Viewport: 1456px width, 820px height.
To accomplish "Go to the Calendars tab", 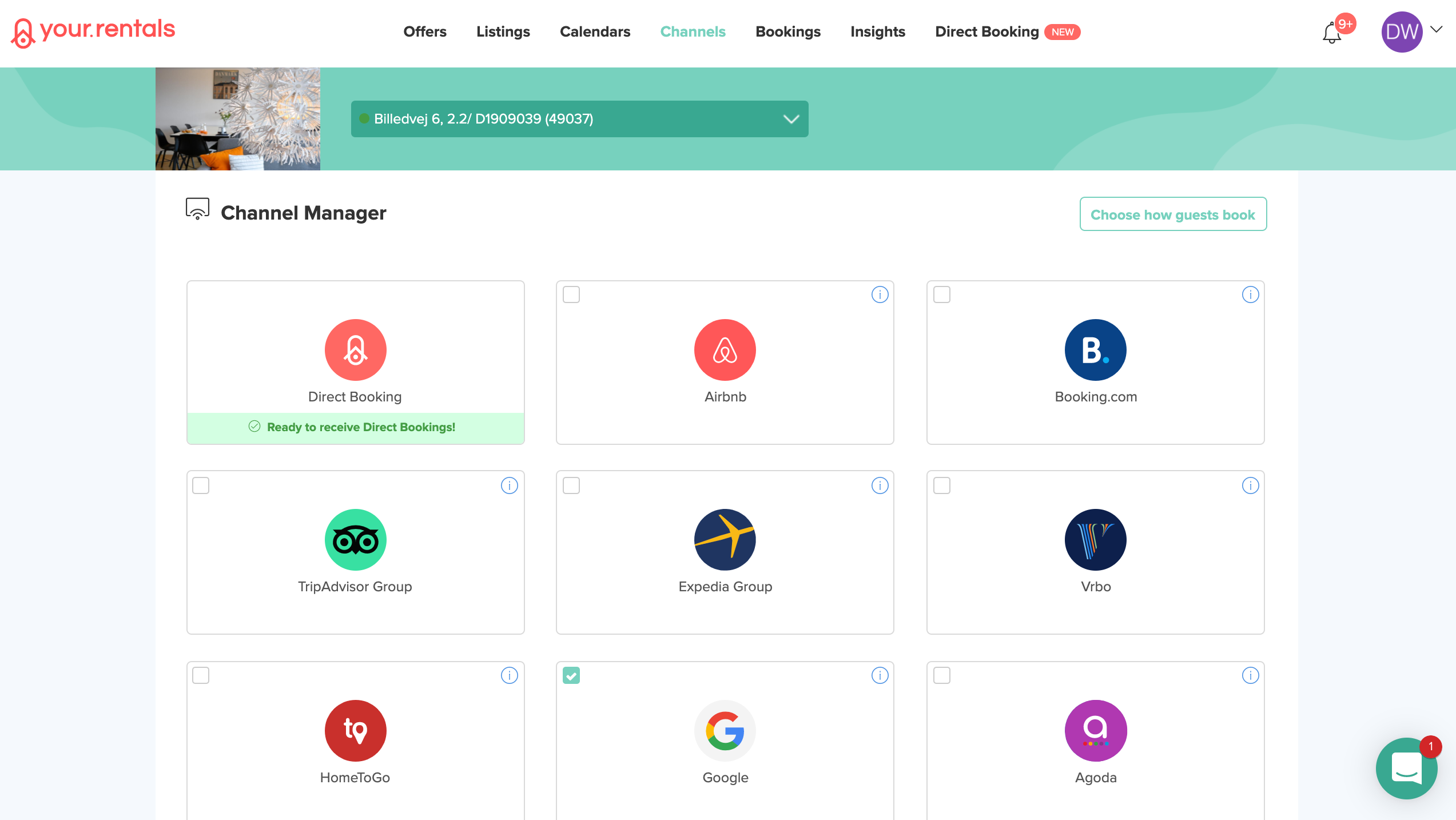I will click(595, 32).
